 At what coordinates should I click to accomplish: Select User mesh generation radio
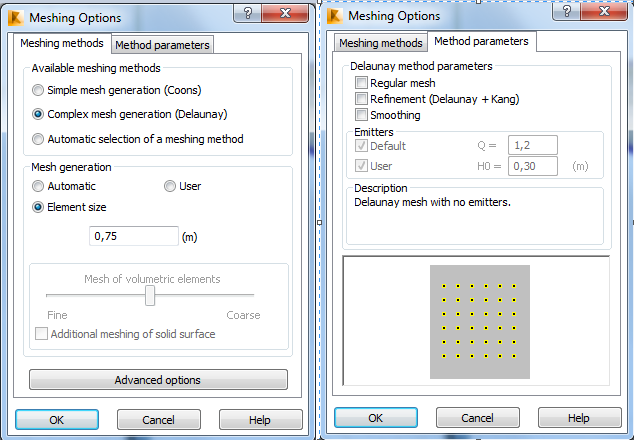(x=170, y=186)
